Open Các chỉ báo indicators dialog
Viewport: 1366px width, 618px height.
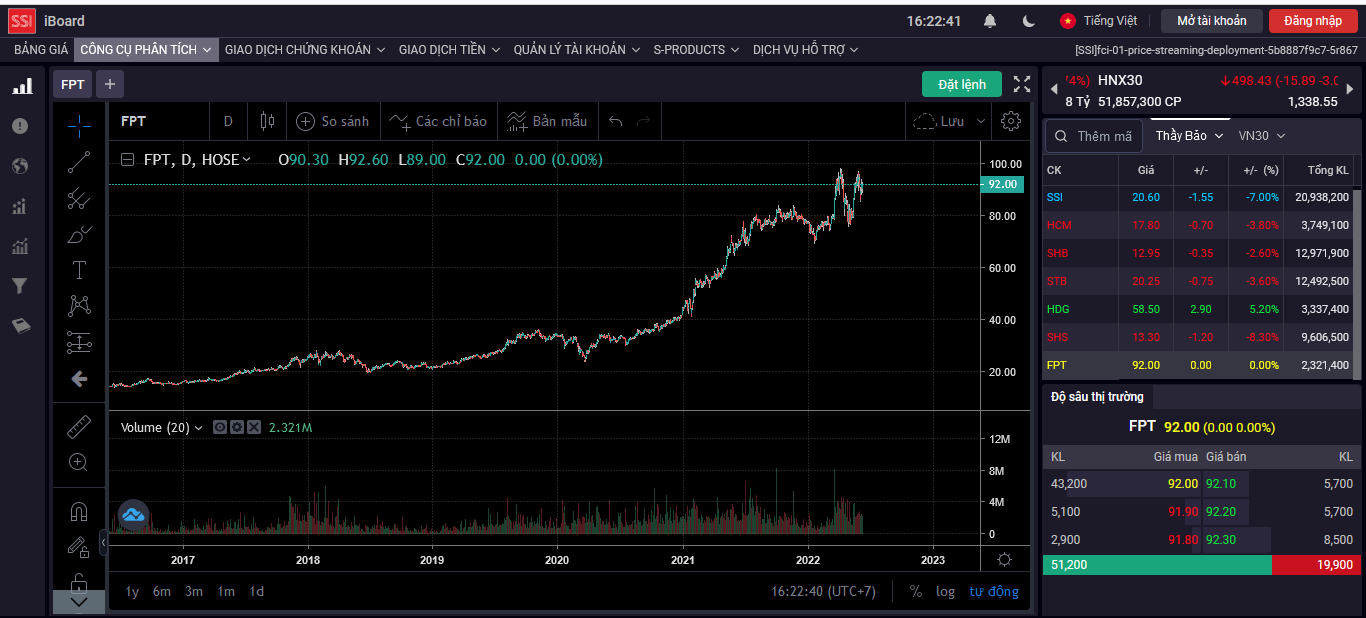(438, 121)
